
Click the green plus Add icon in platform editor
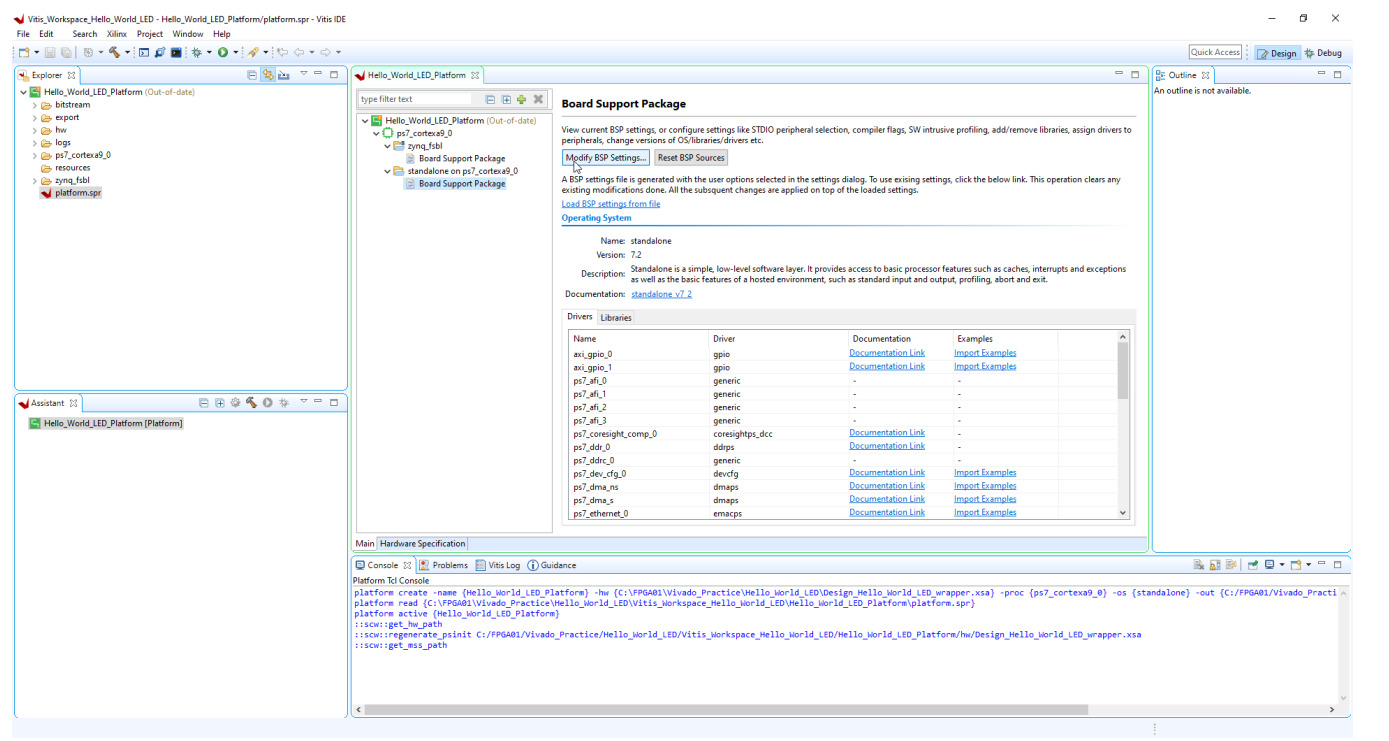point(521,99)
